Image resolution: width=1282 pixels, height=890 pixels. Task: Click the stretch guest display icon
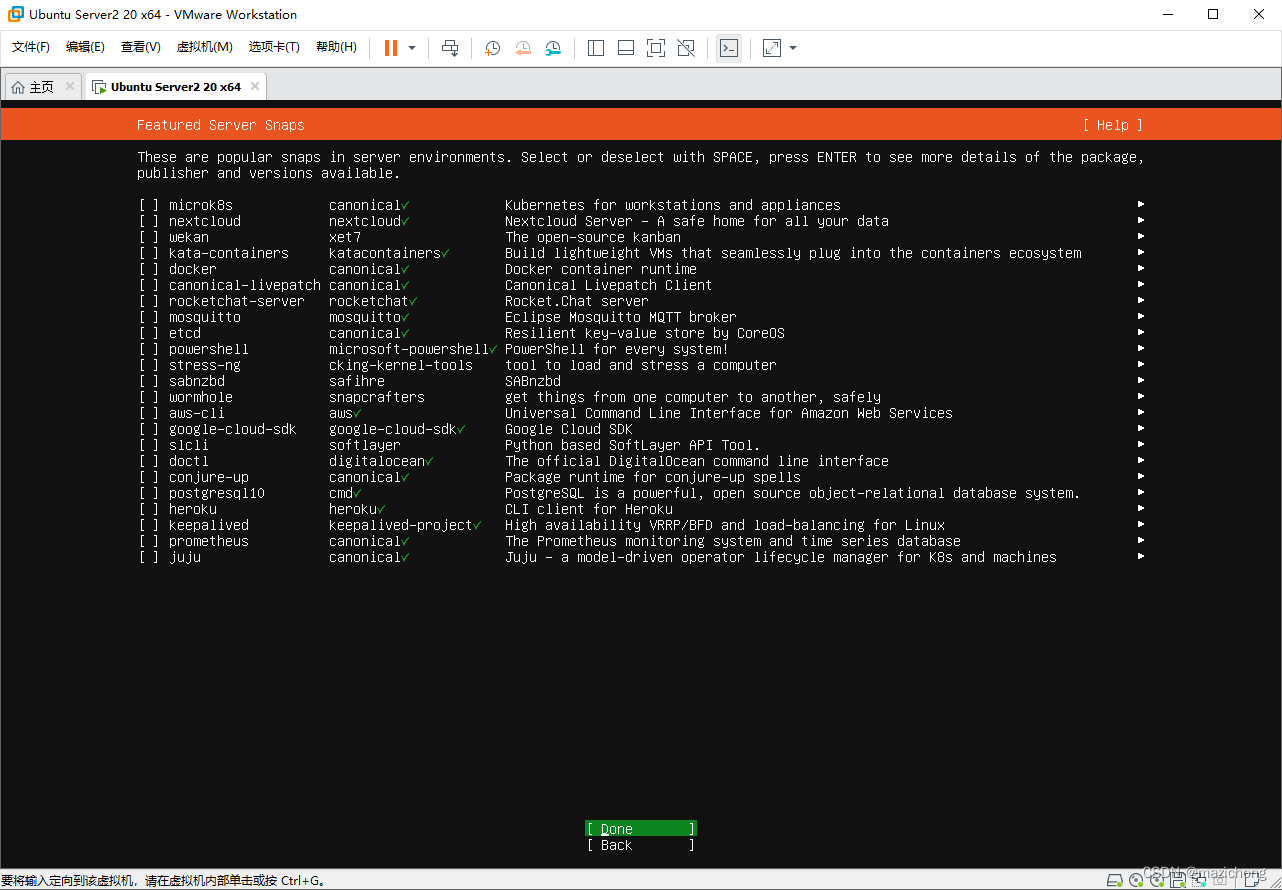click(772, 48)
